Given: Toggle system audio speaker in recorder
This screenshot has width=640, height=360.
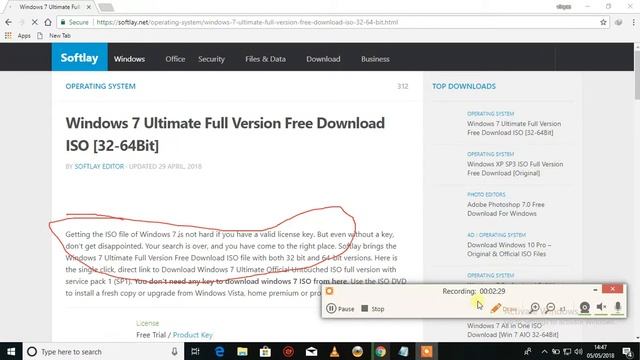Looking at the screenshot, I should (601, 307).
